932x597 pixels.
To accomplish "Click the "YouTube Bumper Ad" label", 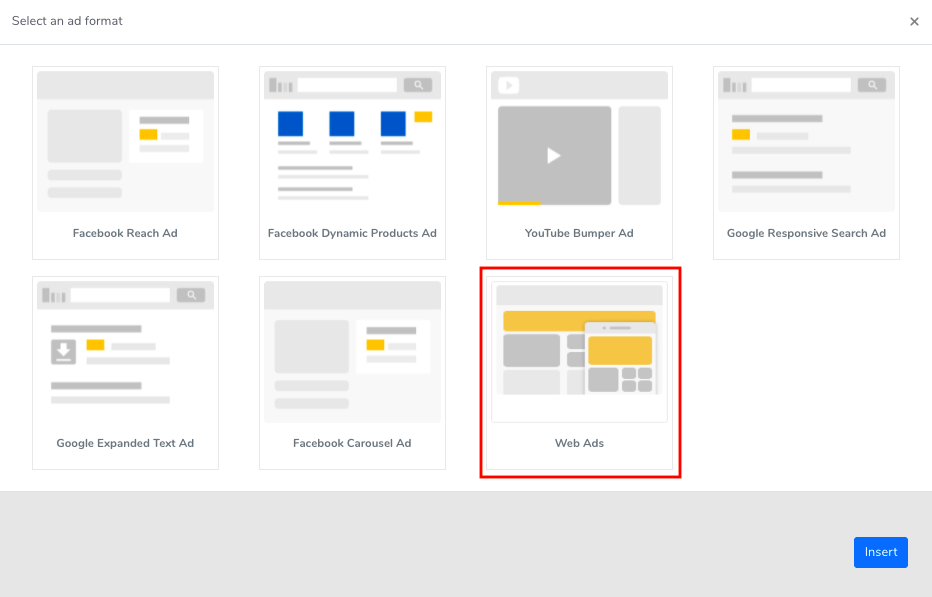I will click(580, 233).
